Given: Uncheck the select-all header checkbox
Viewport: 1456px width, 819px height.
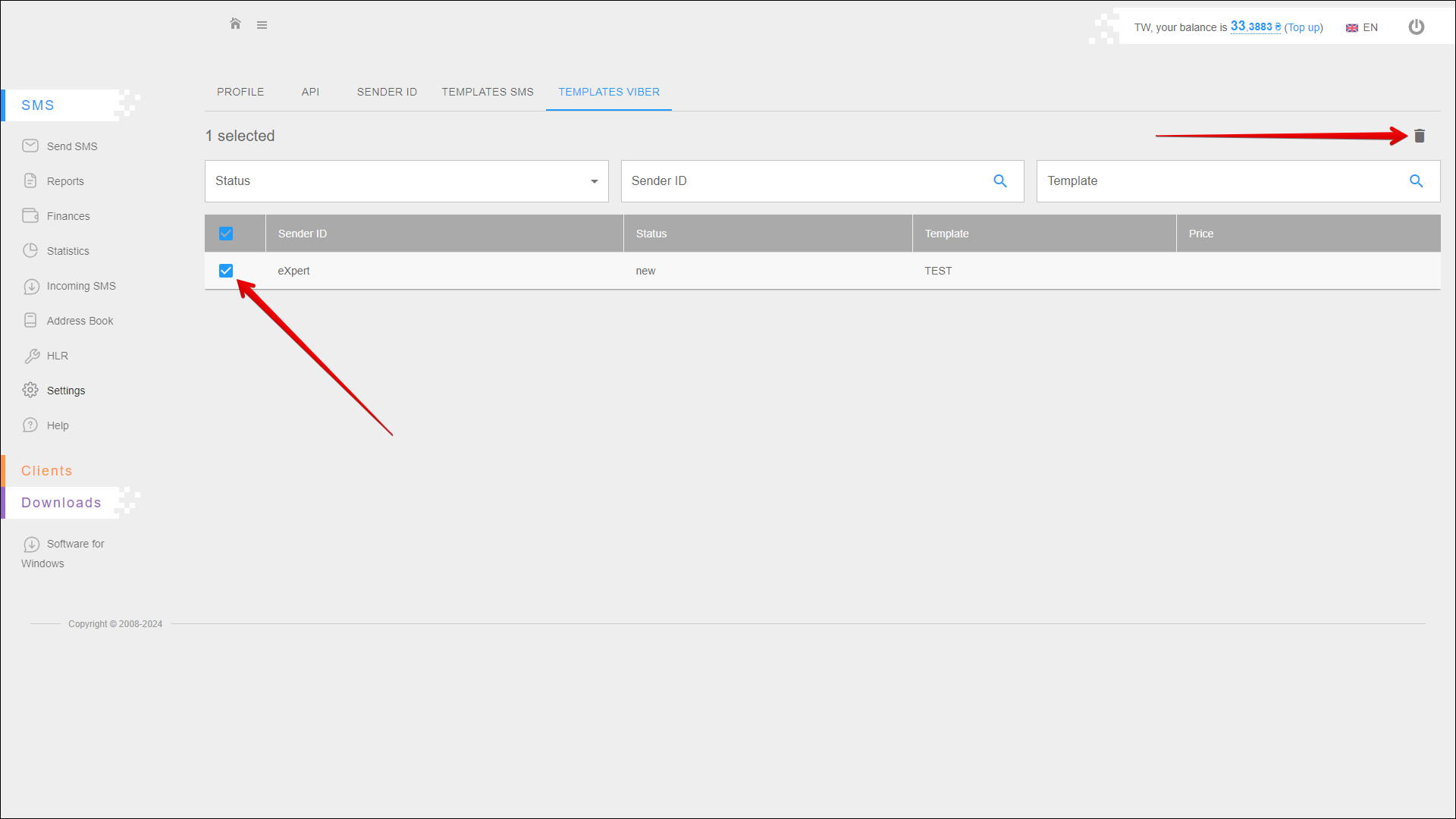Looking at the screenshot, I should point(226,234).
